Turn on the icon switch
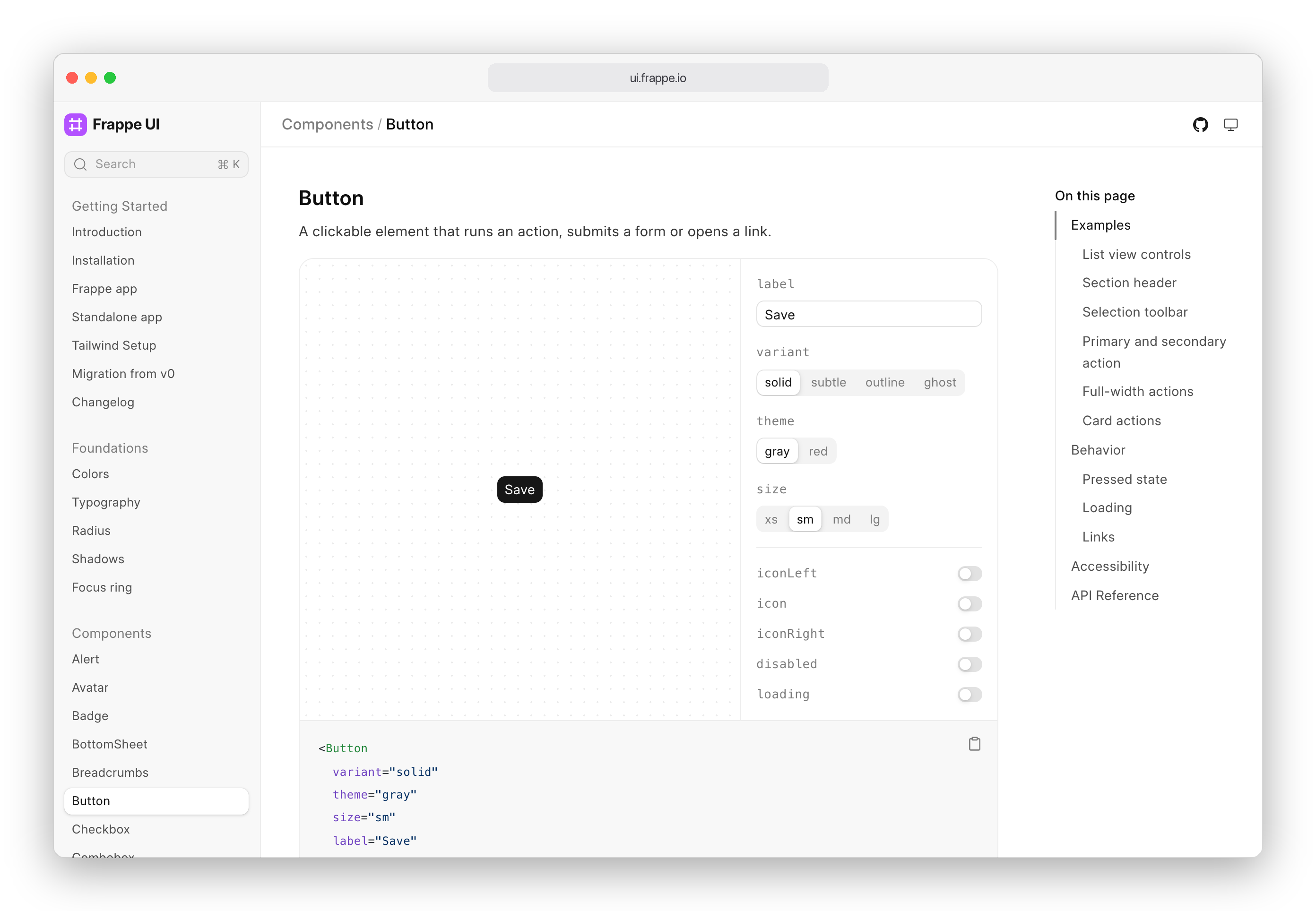 point(969,603)
